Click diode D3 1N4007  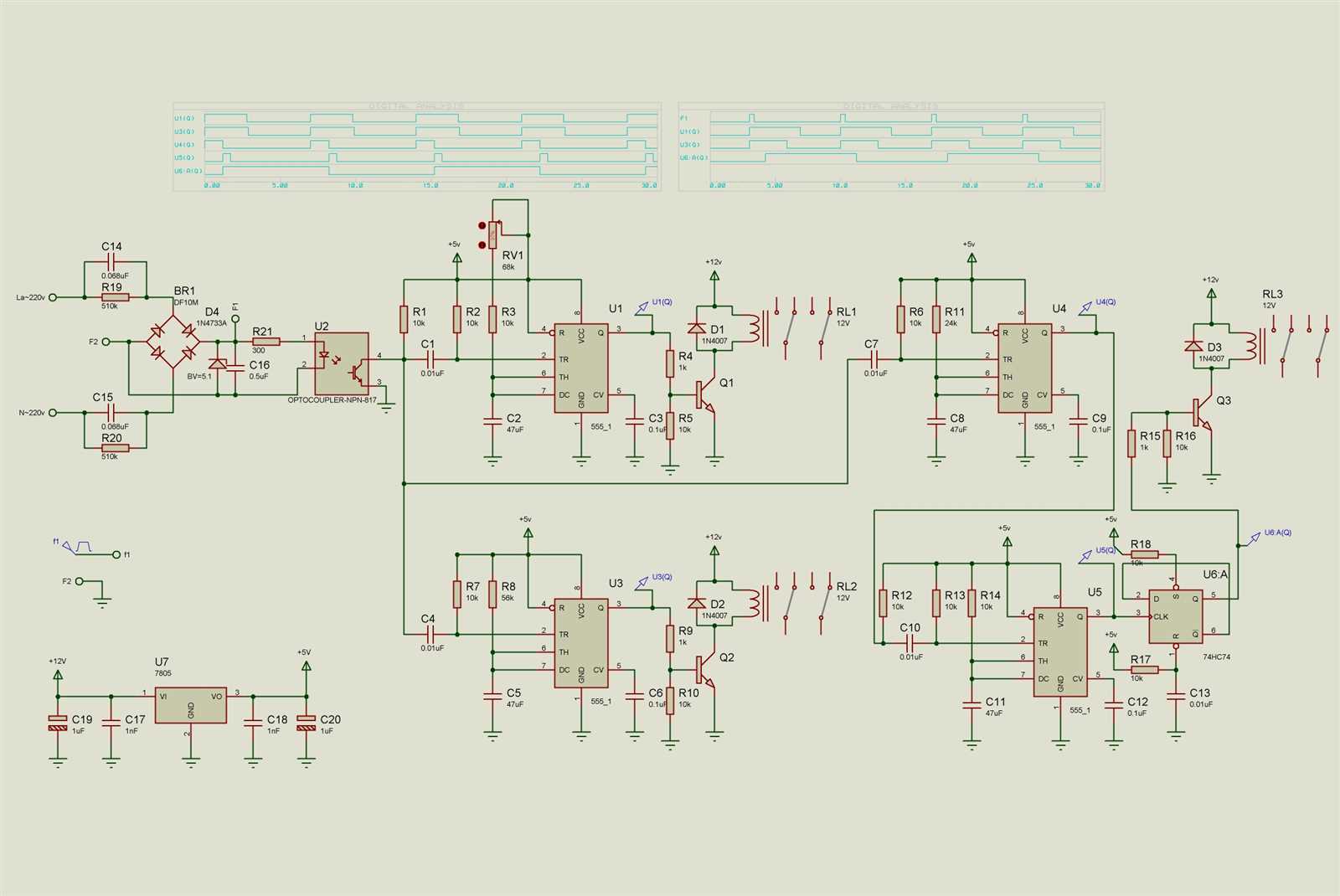1194,346
